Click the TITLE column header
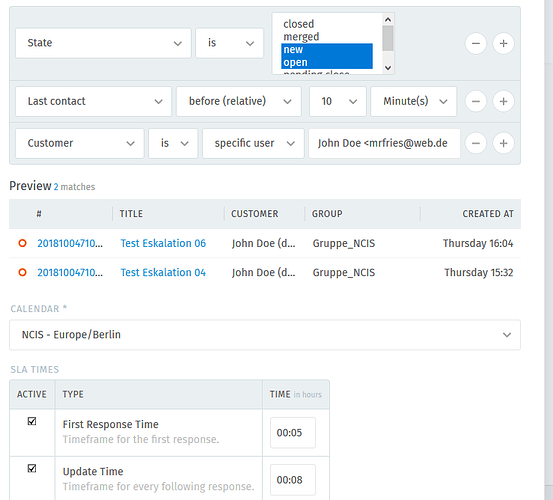This screenshot has width=553, height=500. pos(131,214)
